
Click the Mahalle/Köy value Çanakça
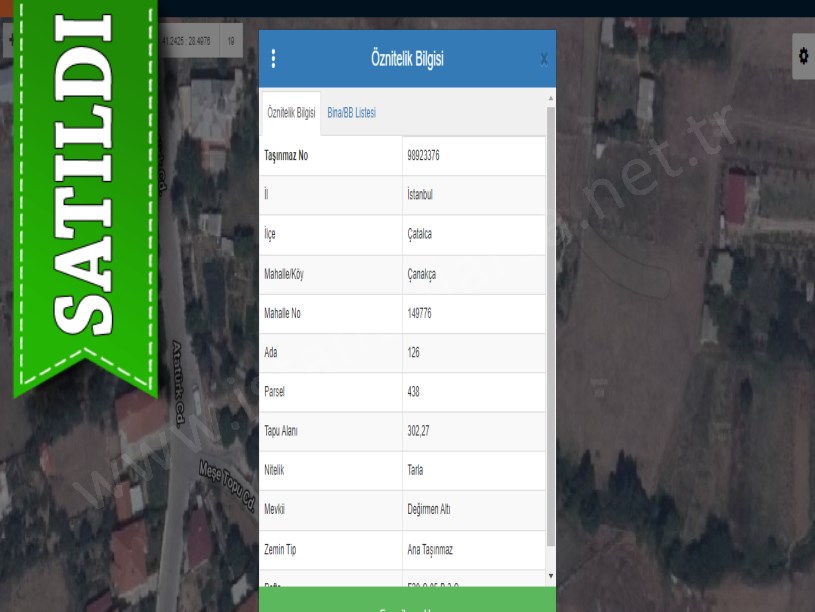[421, 274]
